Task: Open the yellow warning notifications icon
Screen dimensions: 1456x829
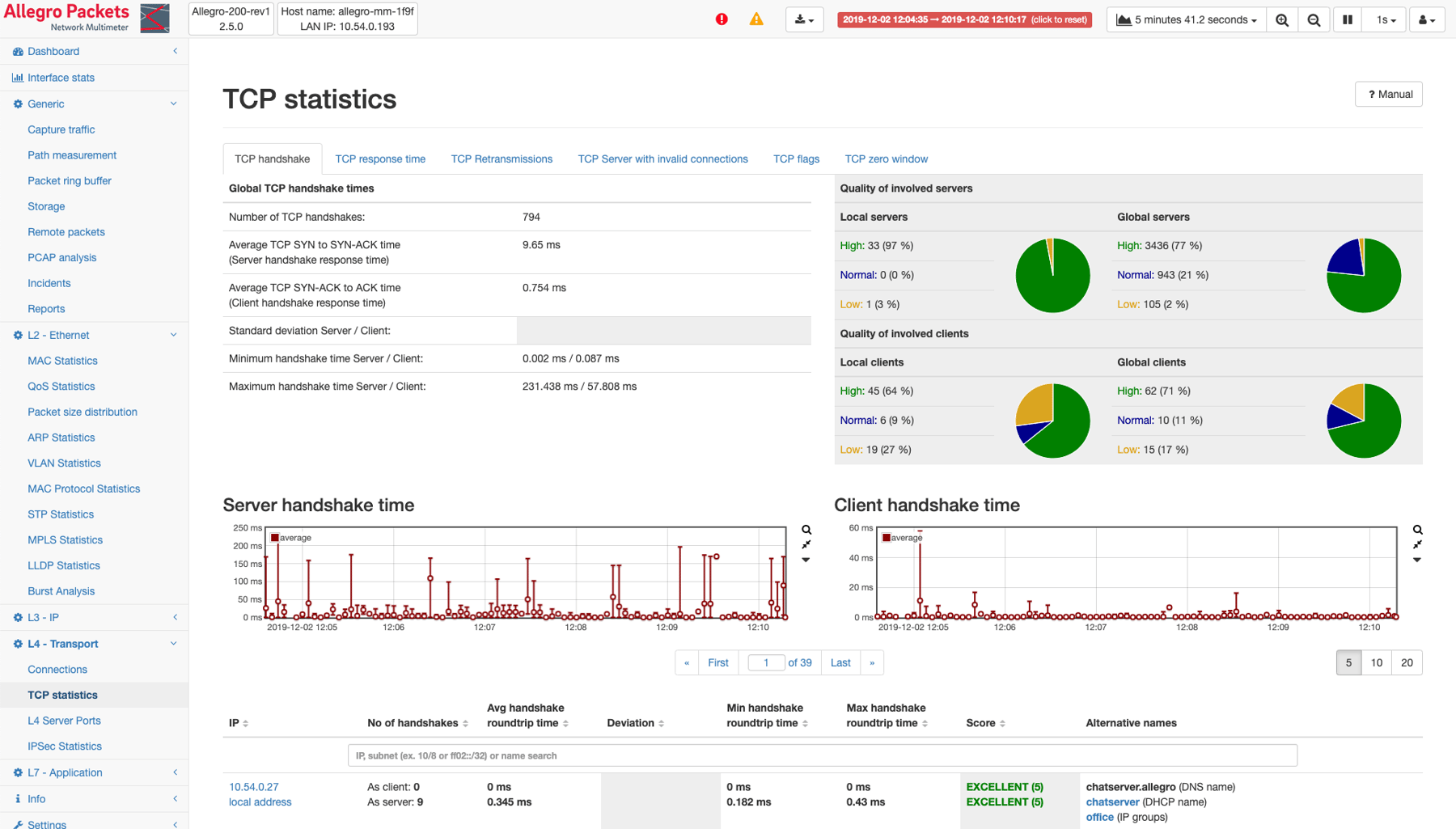Action: point(756,19)
